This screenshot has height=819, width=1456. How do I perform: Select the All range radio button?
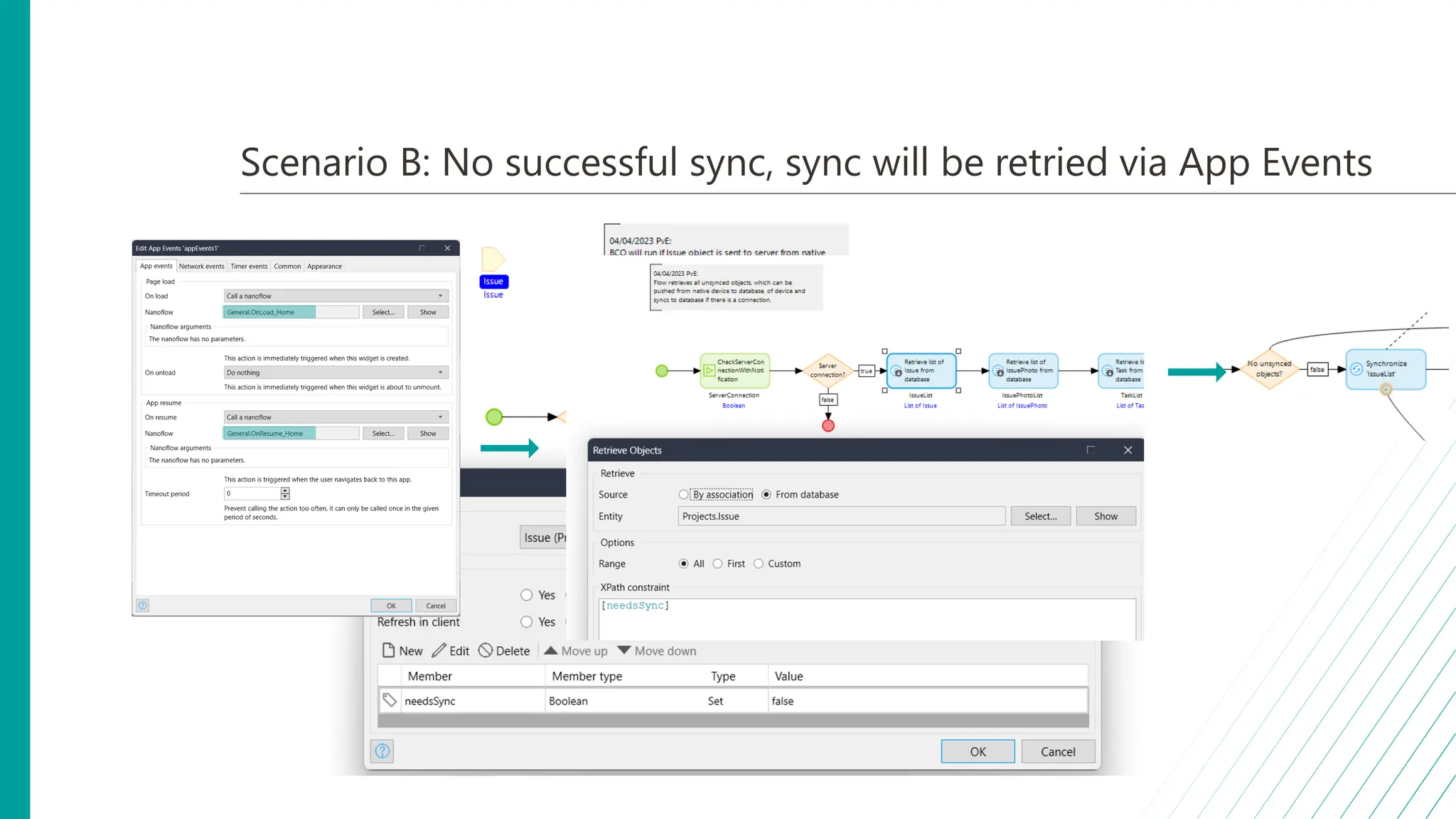684,564
